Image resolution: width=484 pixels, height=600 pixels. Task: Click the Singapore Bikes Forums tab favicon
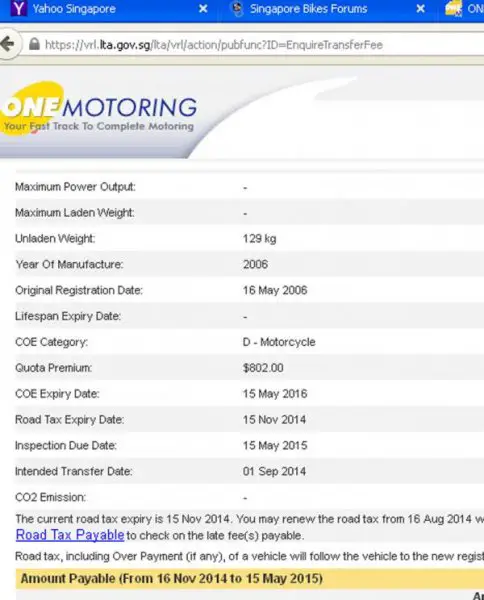238,8
